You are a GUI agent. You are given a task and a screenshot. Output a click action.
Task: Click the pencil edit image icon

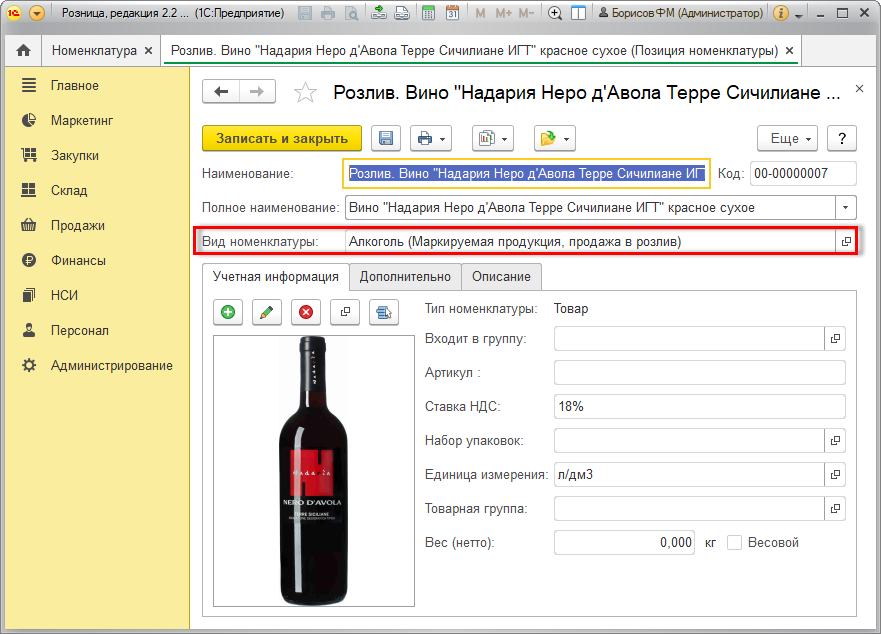coord(266,312)
